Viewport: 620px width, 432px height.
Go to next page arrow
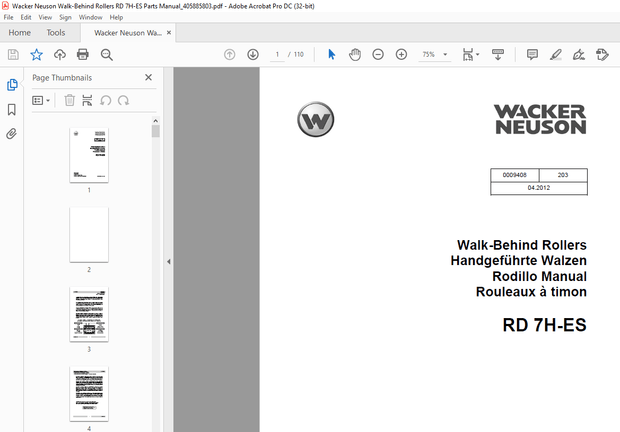tap(253, 55)
